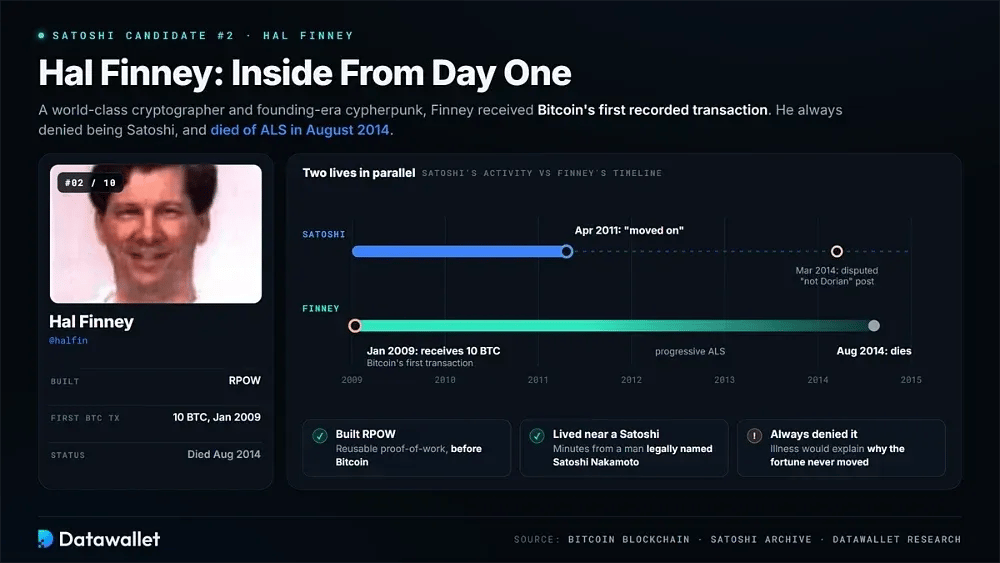Select the Aug 2014 Finney end marker
The width and height of the screenshot is (1000, 563).
tap(874, 326)
